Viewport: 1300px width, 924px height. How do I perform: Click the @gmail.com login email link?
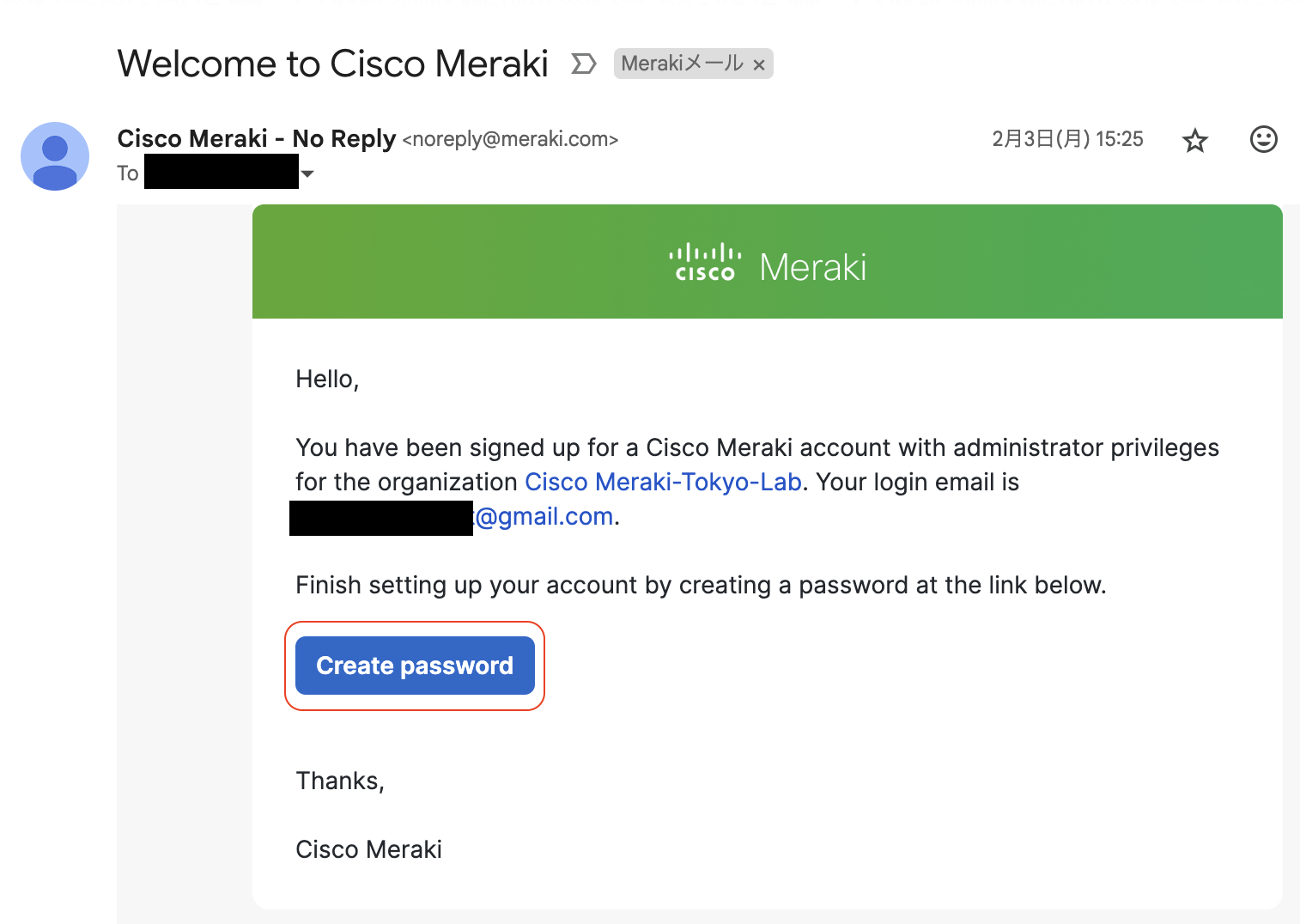[544, 516]
